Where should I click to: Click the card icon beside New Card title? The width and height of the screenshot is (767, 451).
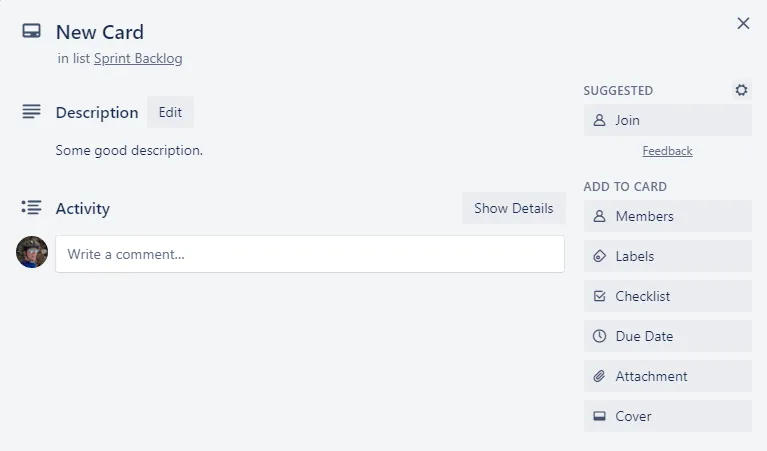[x=31, y=31]
